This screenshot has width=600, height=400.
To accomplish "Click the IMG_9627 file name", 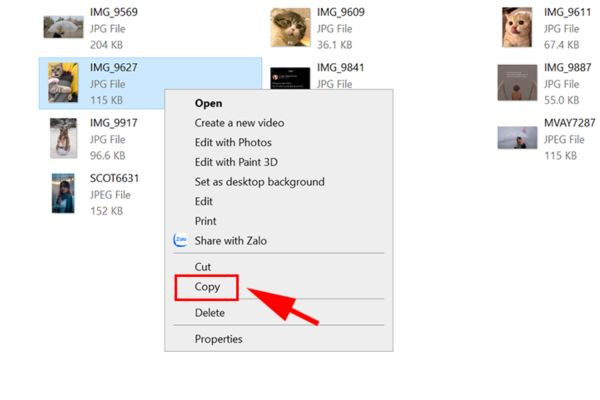I will (x=114, y=68).
